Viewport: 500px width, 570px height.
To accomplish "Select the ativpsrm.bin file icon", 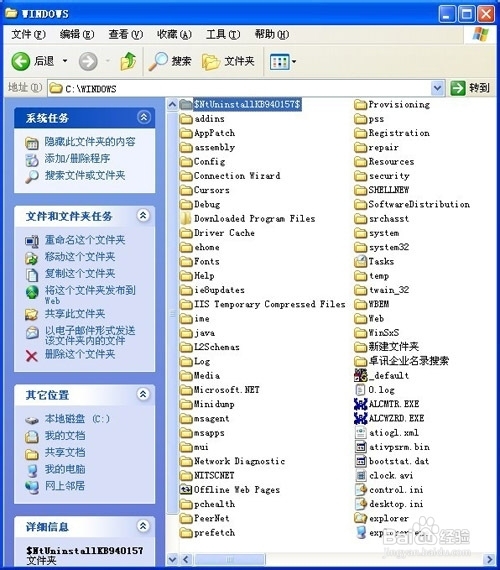I will tap(360, 447).
